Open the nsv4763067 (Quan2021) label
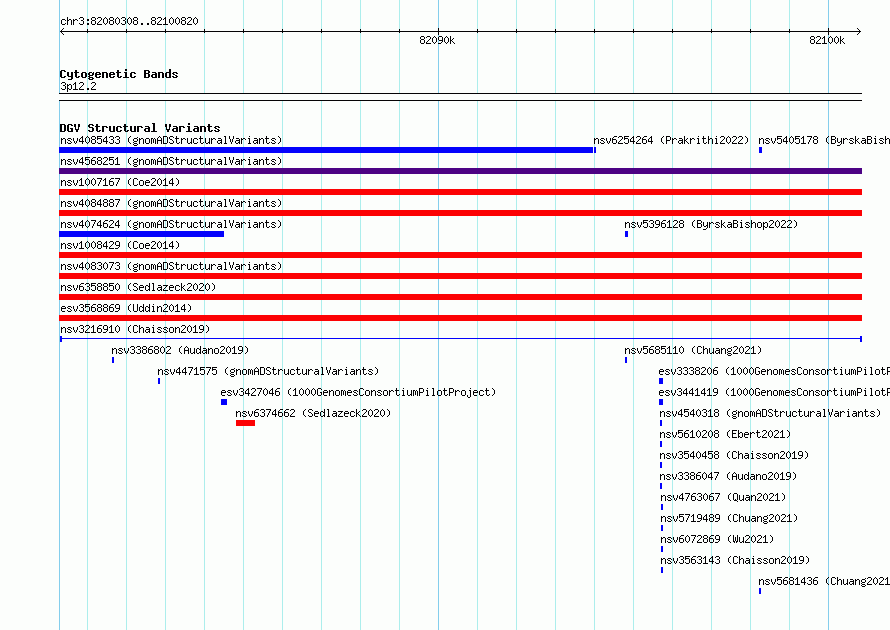This screenshot has width=890, height=630. (x=723, y=497)
